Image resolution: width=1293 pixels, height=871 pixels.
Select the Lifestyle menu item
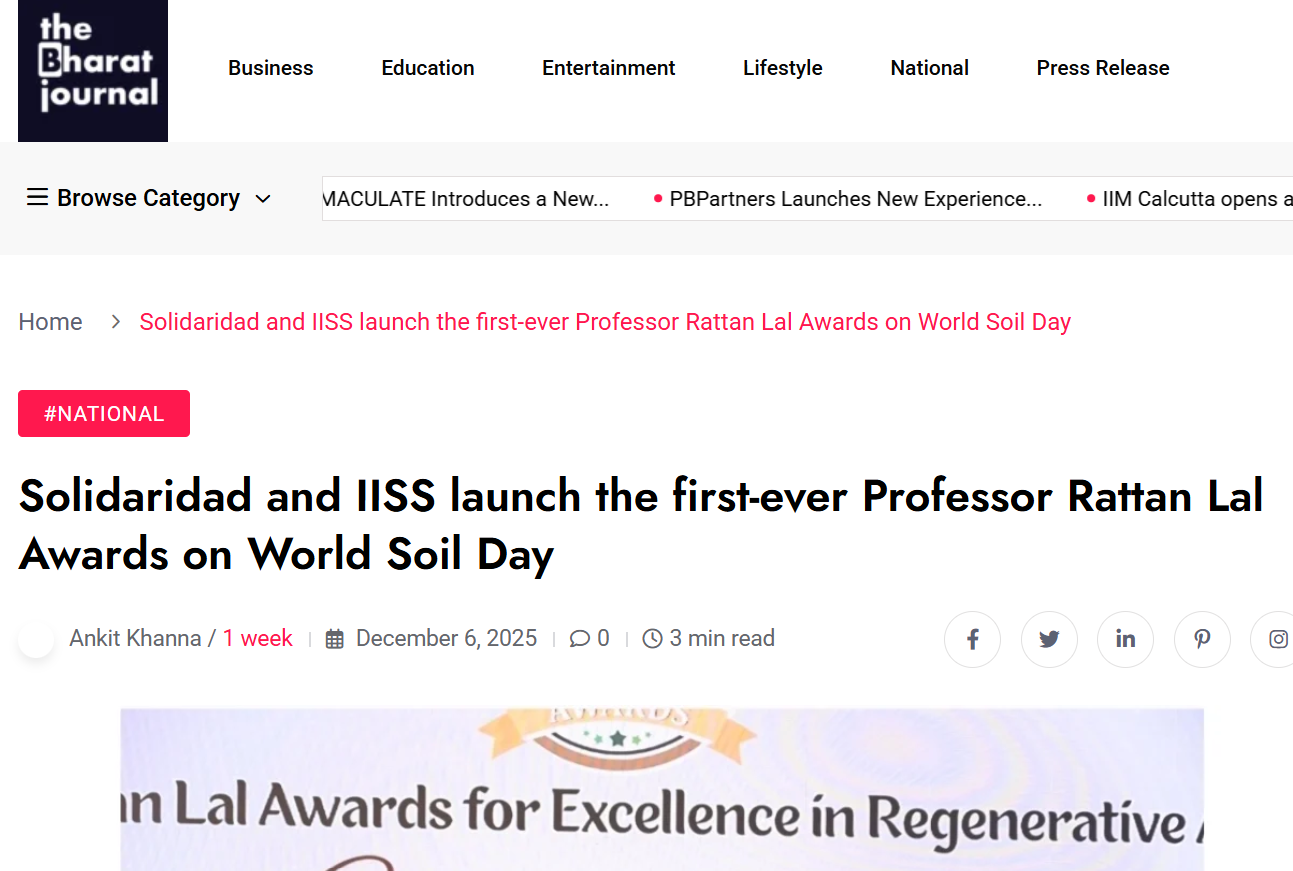point(782,68)
